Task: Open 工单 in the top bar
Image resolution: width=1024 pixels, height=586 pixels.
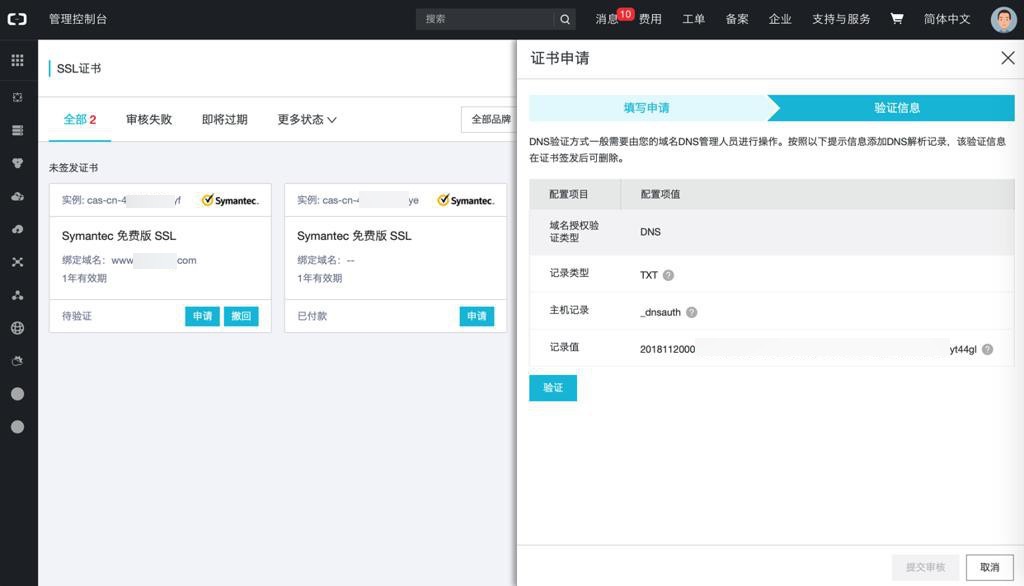Action: pyautogui.click(x=694, y=19)
